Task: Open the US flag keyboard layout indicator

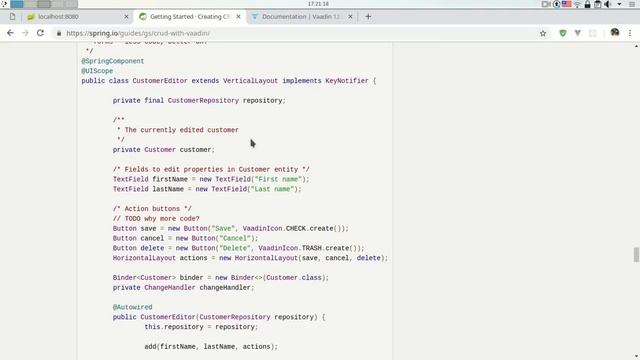Action: pyautogui.click(x=567, y=4)
